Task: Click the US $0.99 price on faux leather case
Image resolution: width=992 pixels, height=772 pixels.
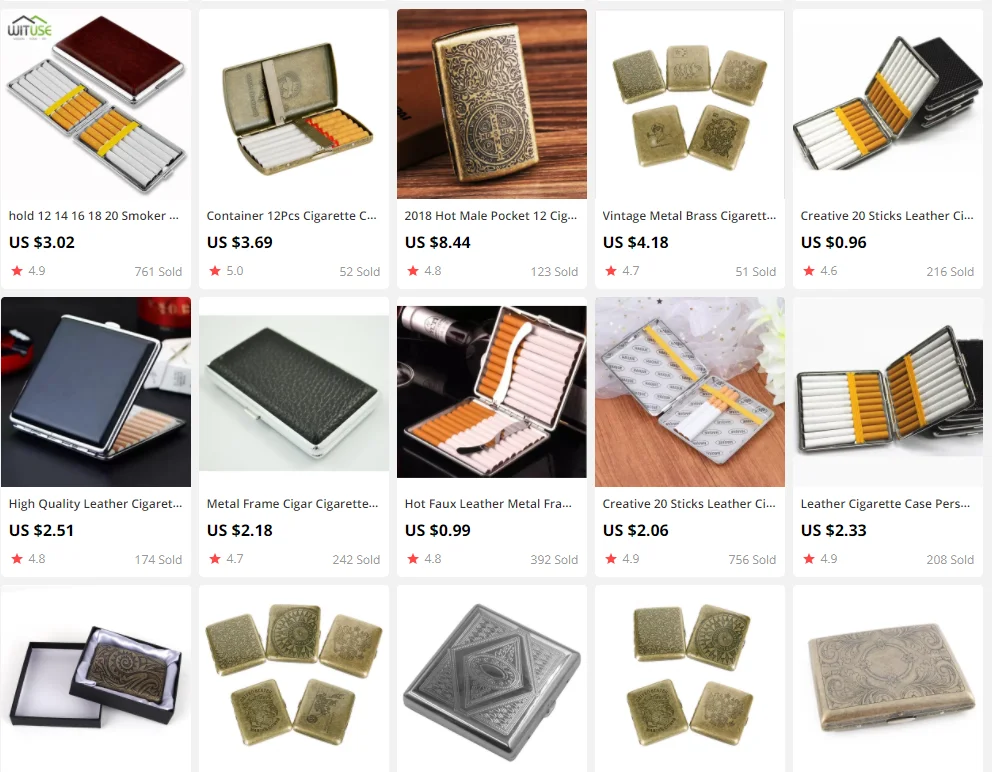Action: coord(438,530)
